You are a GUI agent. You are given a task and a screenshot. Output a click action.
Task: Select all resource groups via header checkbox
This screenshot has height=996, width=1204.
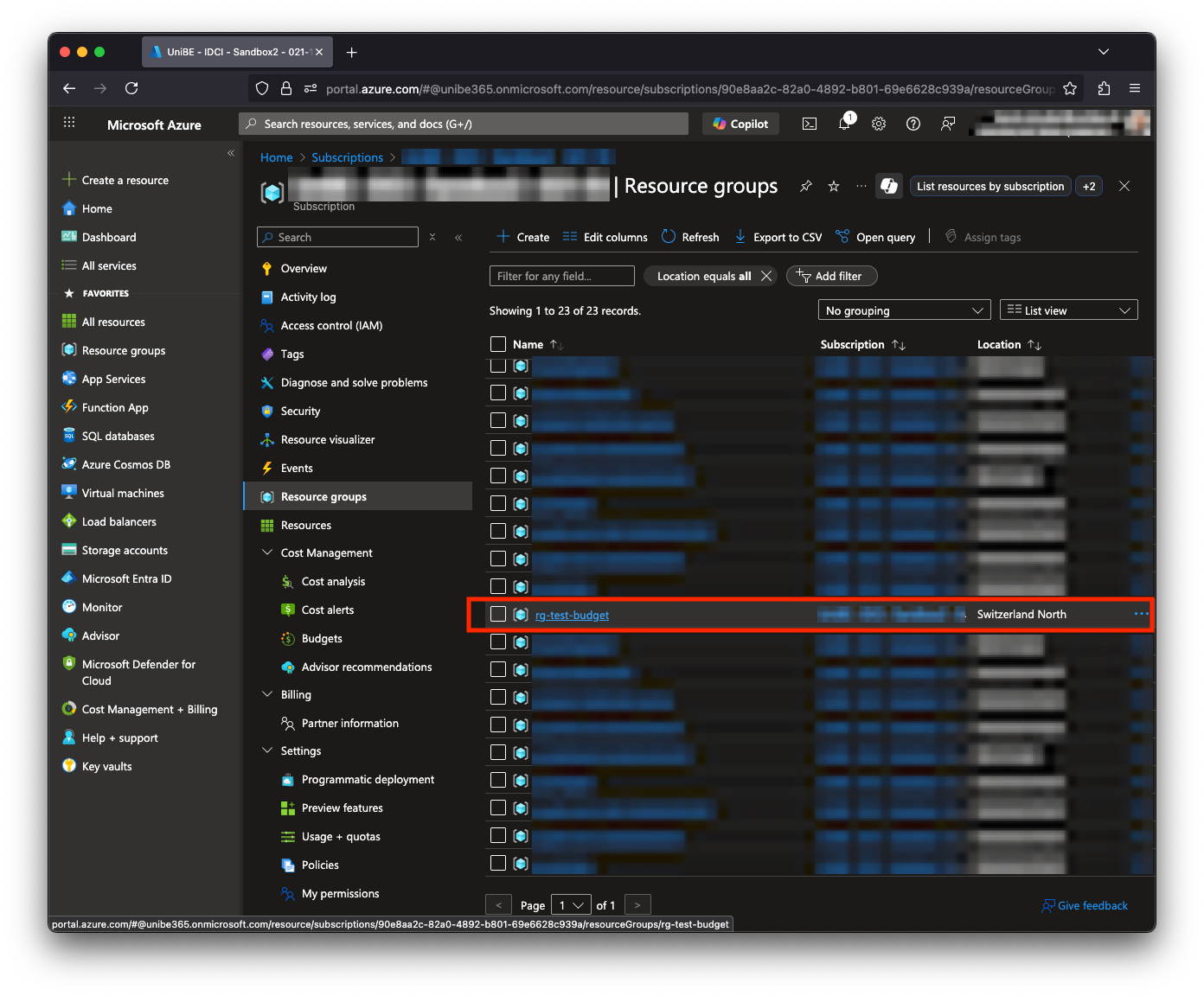[497, 343]
